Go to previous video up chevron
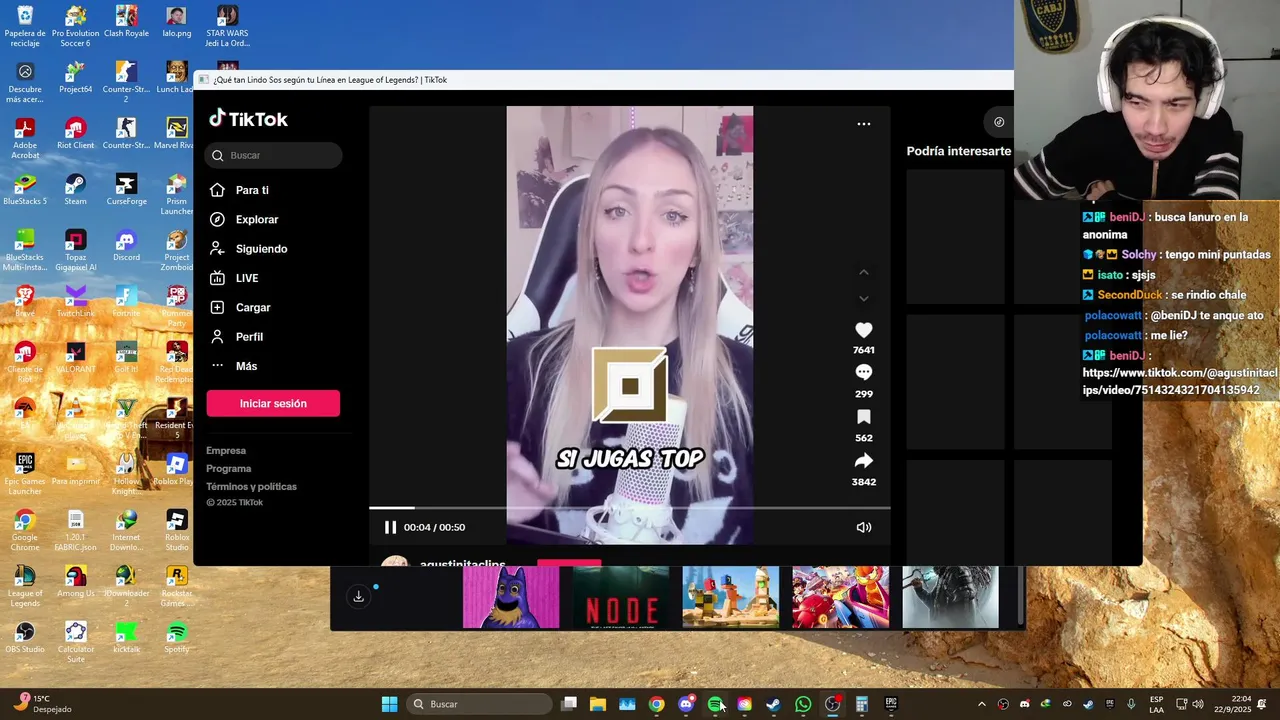 coord(864,272)
